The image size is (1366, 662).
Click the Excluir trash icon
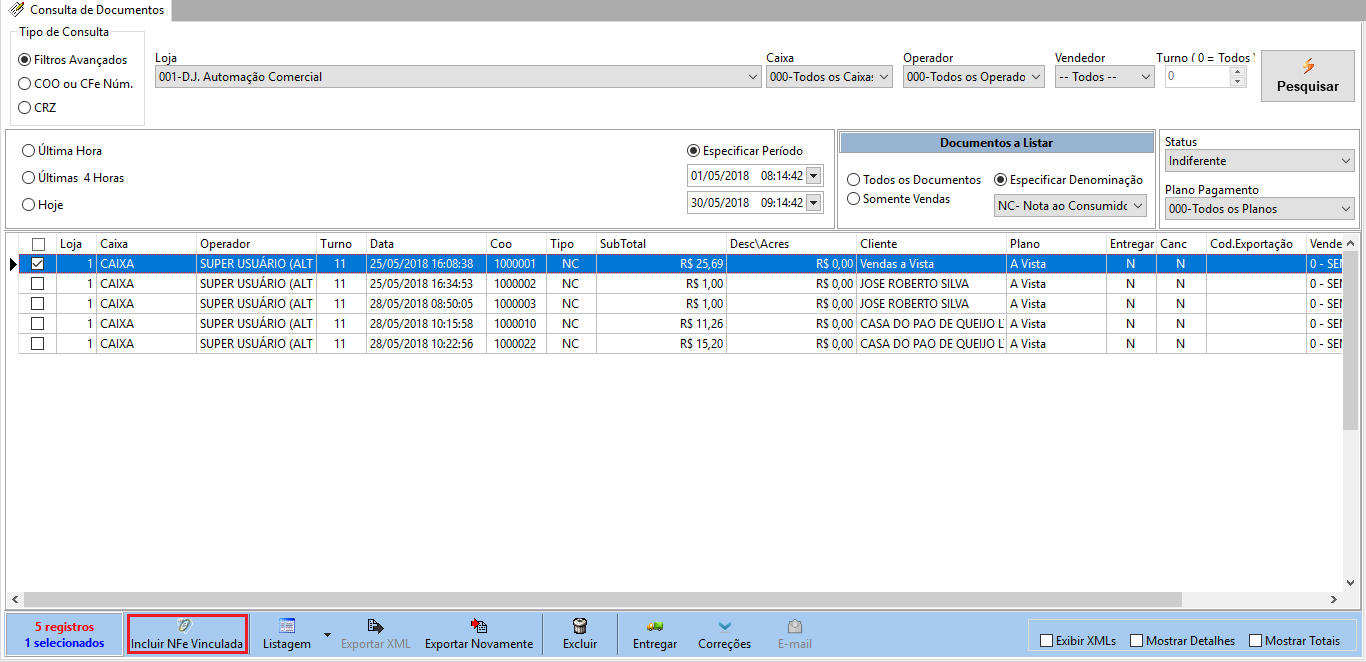(x=579, y=626)
